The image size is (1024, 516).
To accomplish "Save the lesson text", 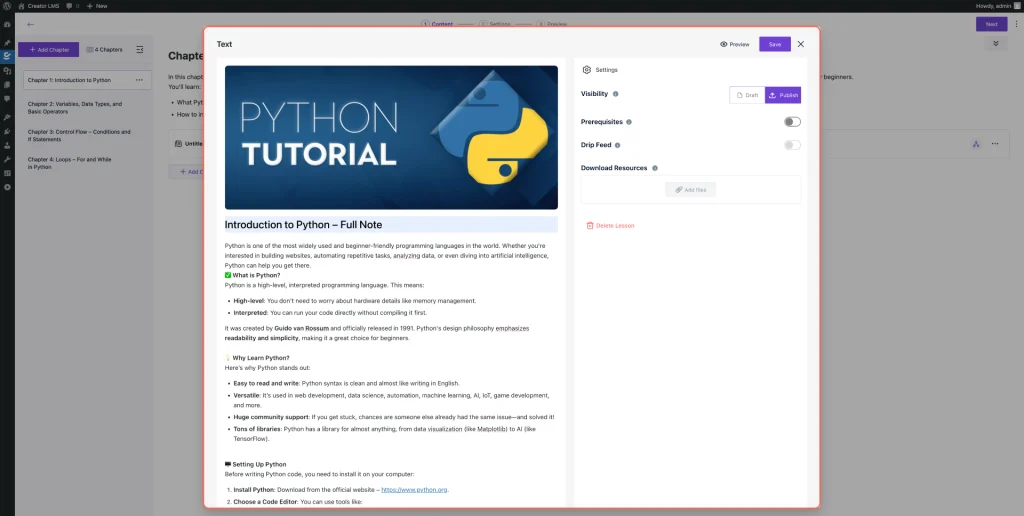I will tap(774, 44).
